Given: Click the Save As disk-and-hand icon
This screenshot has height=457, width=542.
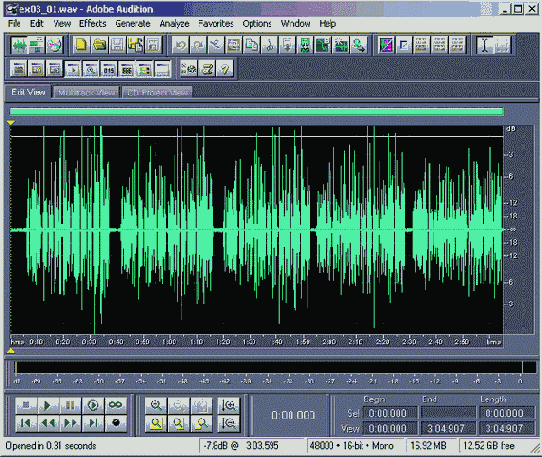Looking at the screenshot, I should (x=136, y=45).
